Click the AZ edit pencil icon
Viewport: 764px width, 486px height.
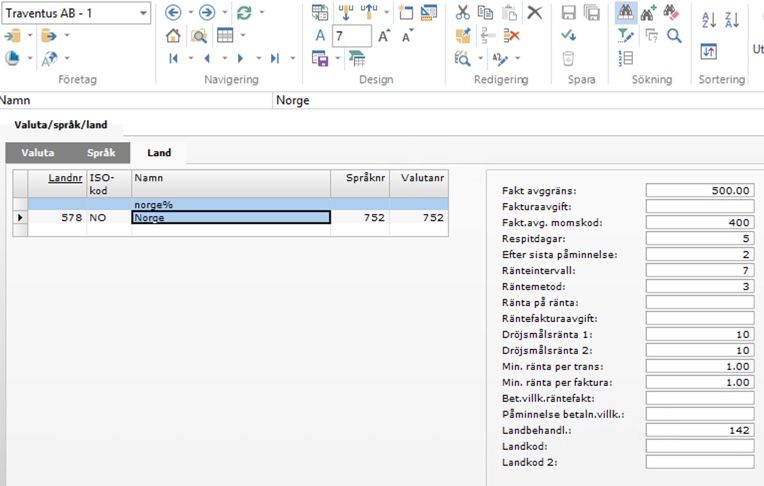point(500,58)
